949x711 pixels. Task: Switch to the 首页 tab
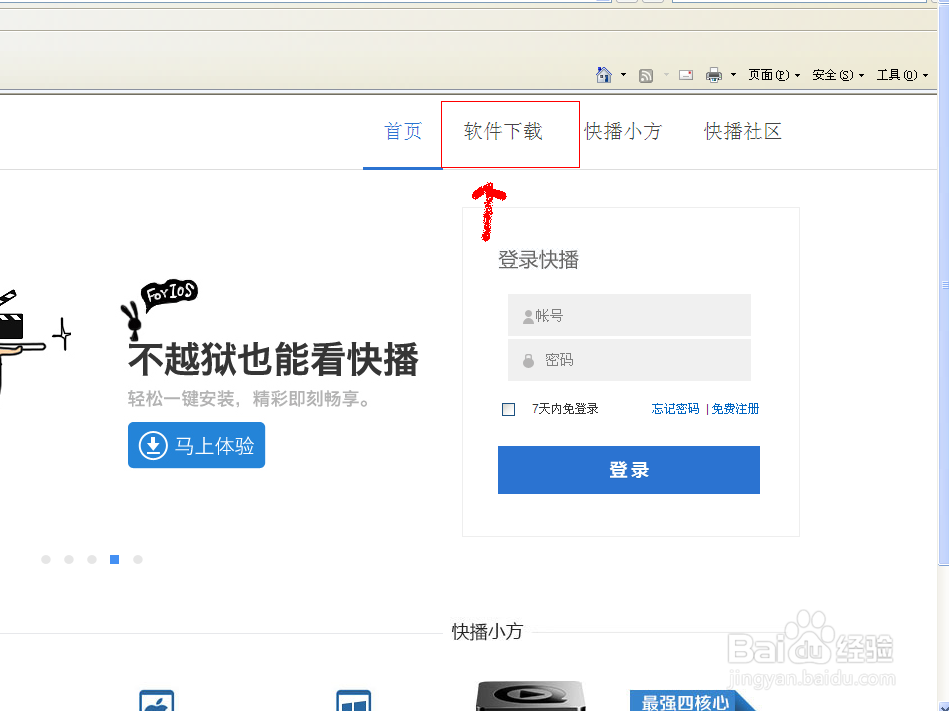click(403, 131)
